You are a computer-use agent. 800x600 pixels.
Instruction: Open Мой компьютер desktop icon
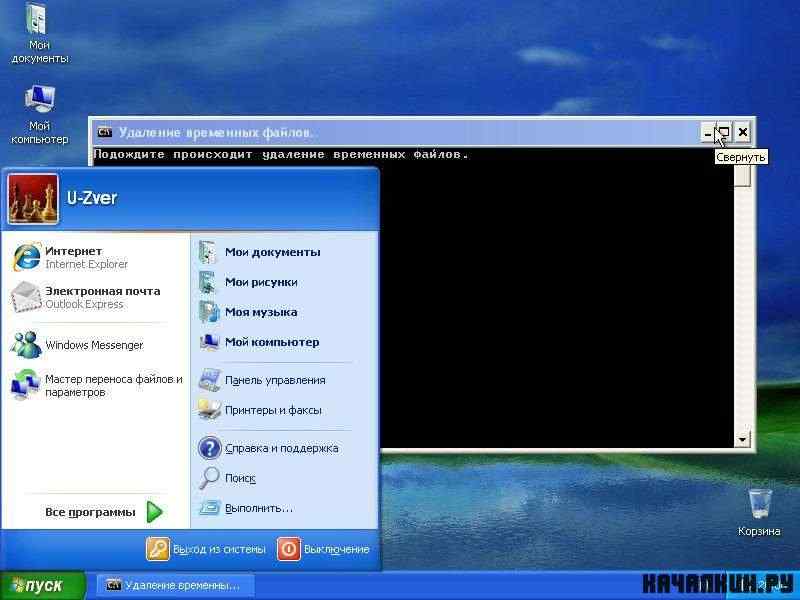tap(39, 114)
